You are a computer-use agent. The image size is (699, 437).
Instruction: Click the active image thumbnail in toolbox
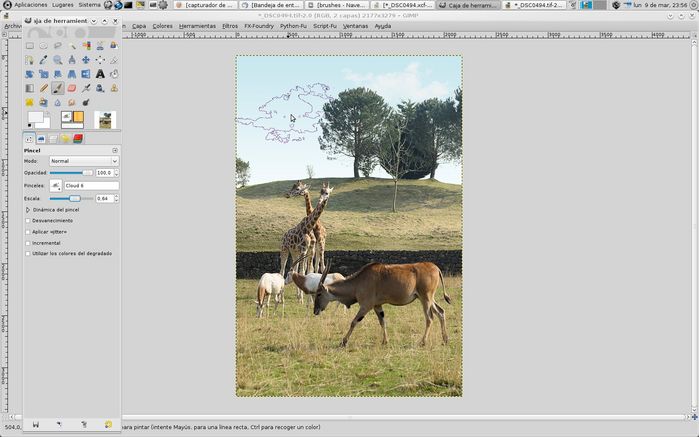(105, 120)
